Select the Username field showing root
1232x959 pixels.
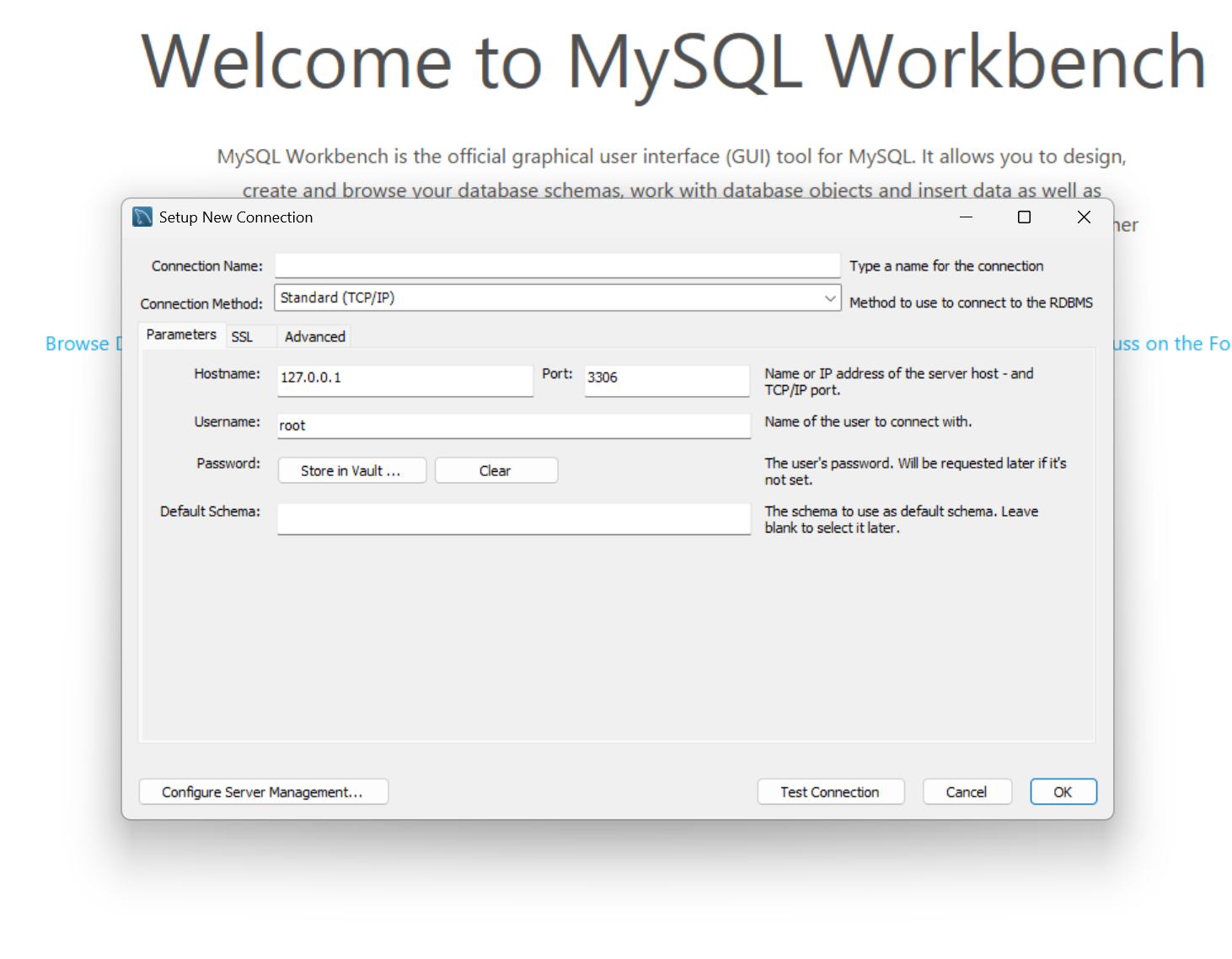(x=513, y=426)
